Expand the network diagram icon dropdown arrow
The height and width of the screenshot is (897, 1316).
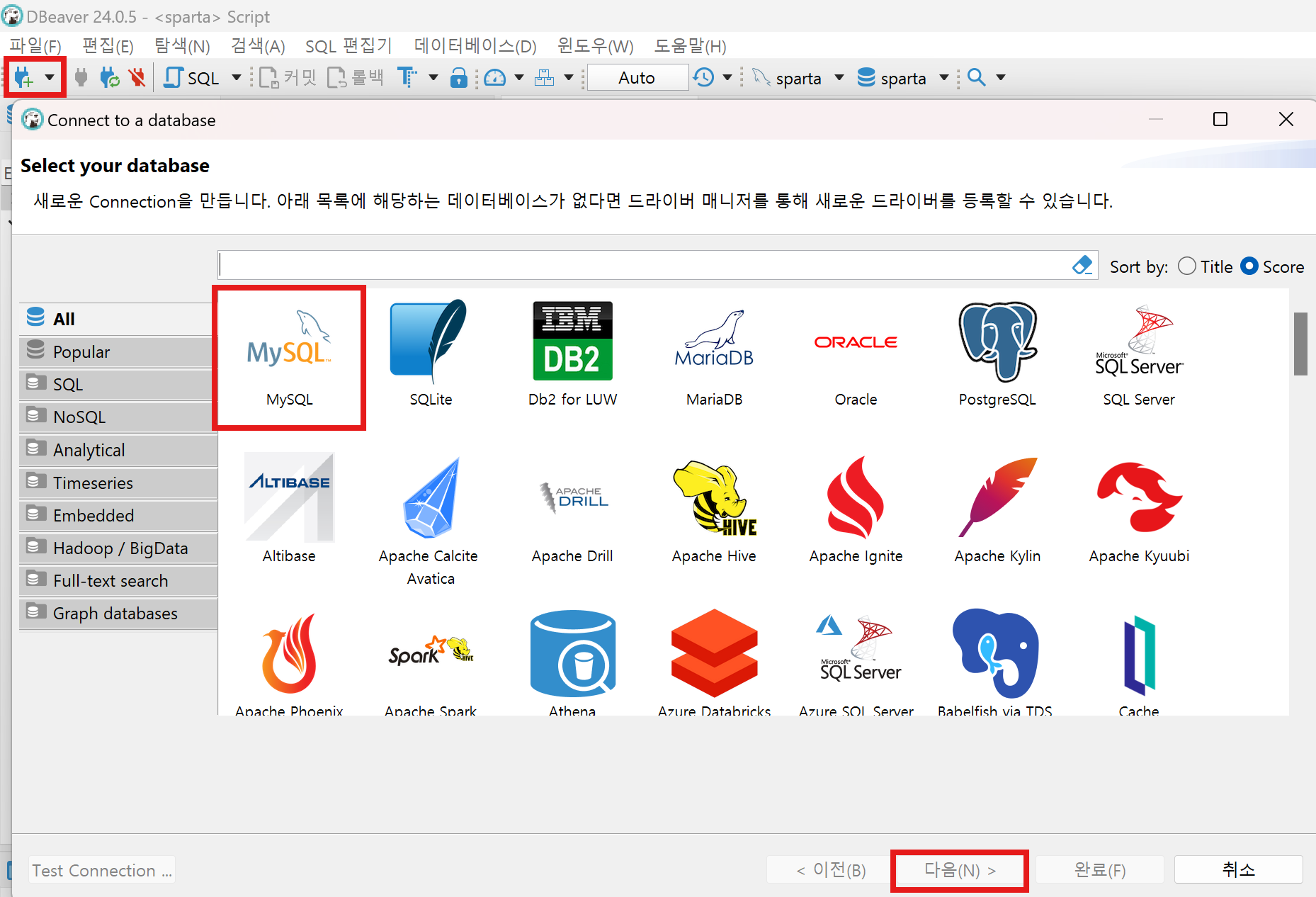click(569, 77)
